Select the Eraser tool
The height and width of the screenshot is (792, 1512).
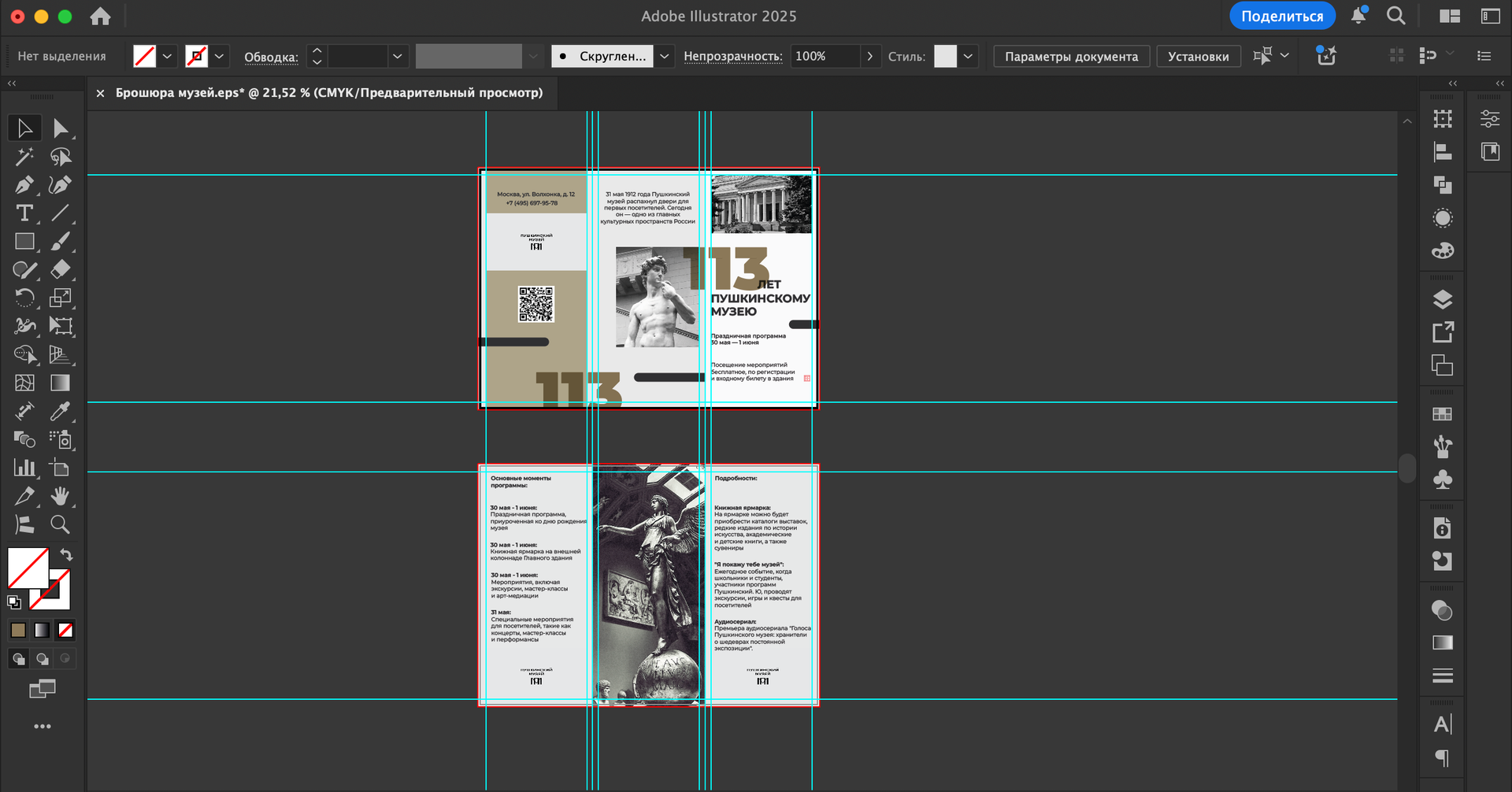coord(61,270)
